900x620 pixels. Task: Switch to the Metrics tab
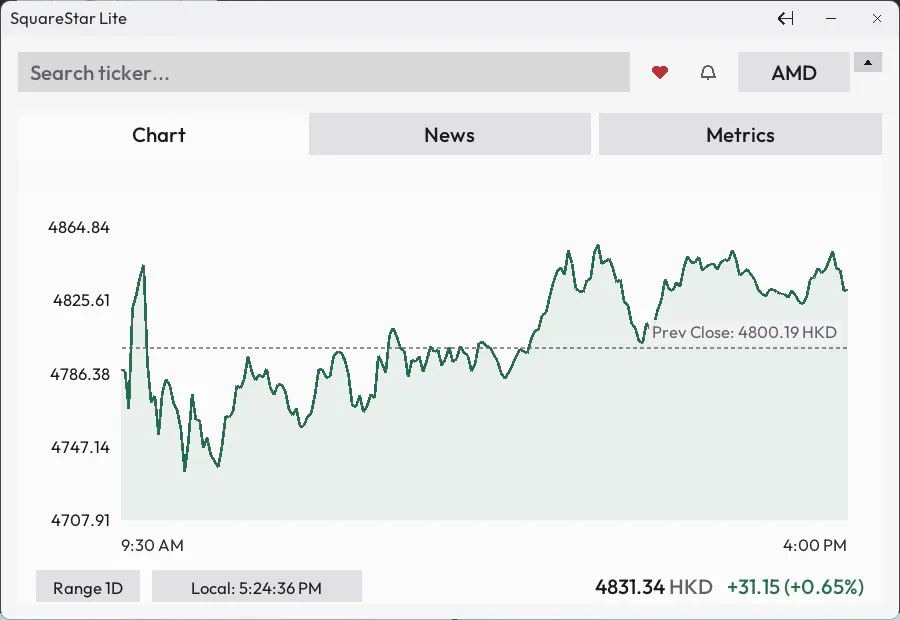tap(740, 134)
